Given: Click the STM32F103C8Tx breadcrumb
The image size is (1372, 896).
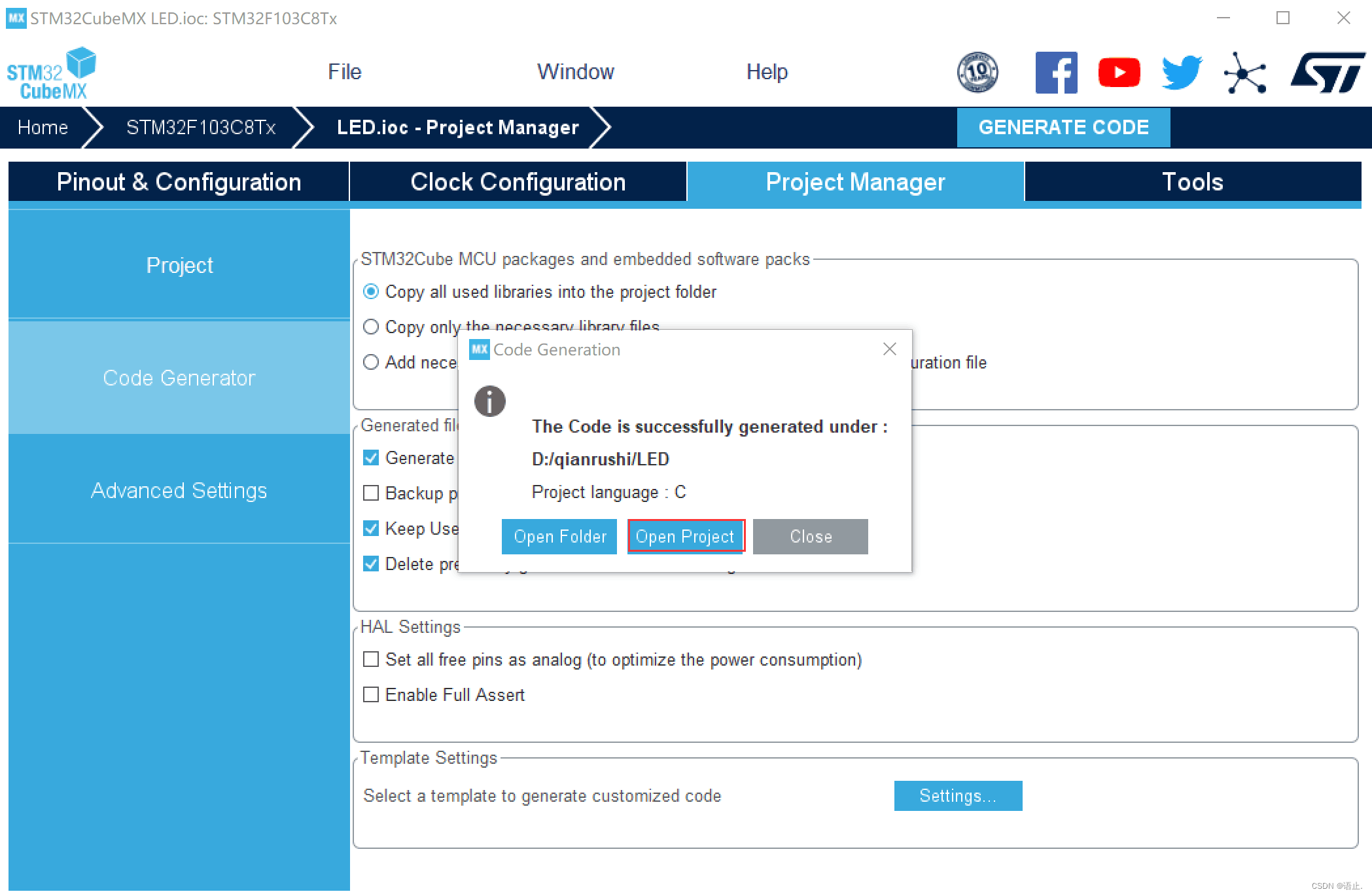Looking at the screenshot, I should [x=201, y=127].
